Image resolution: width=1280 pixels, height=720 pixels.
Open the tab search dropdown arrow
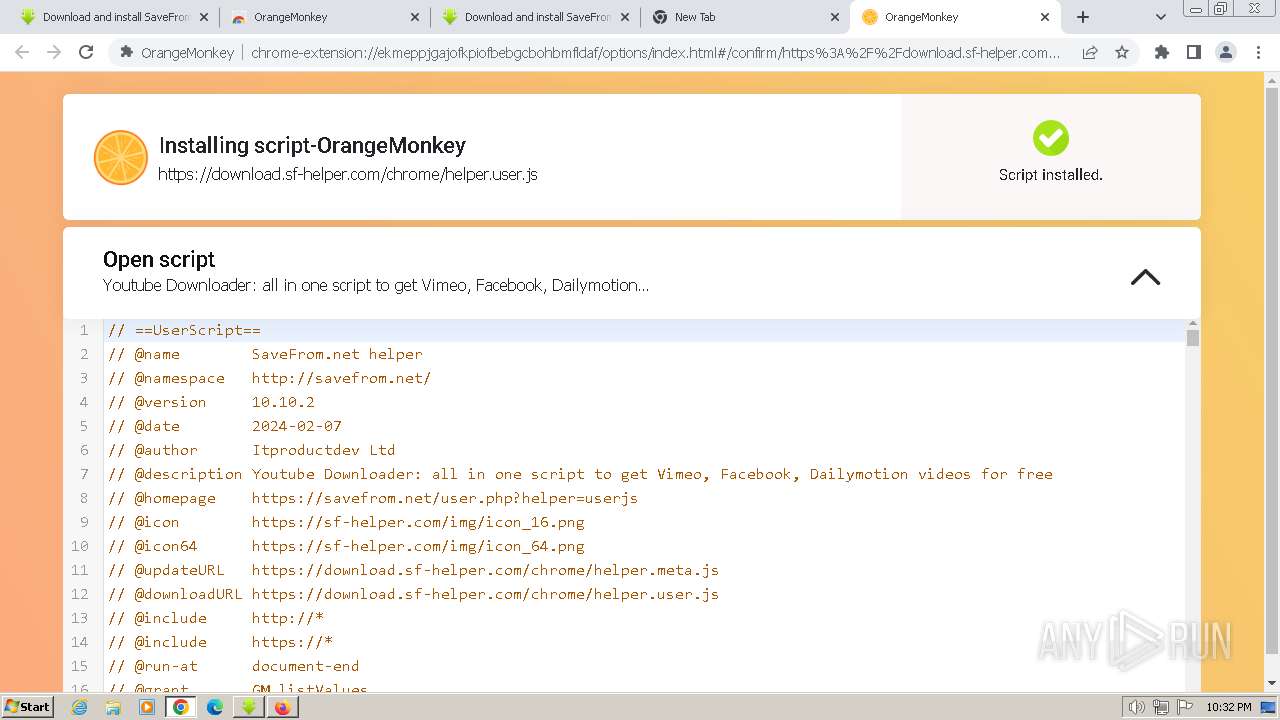pos(1160,17)
